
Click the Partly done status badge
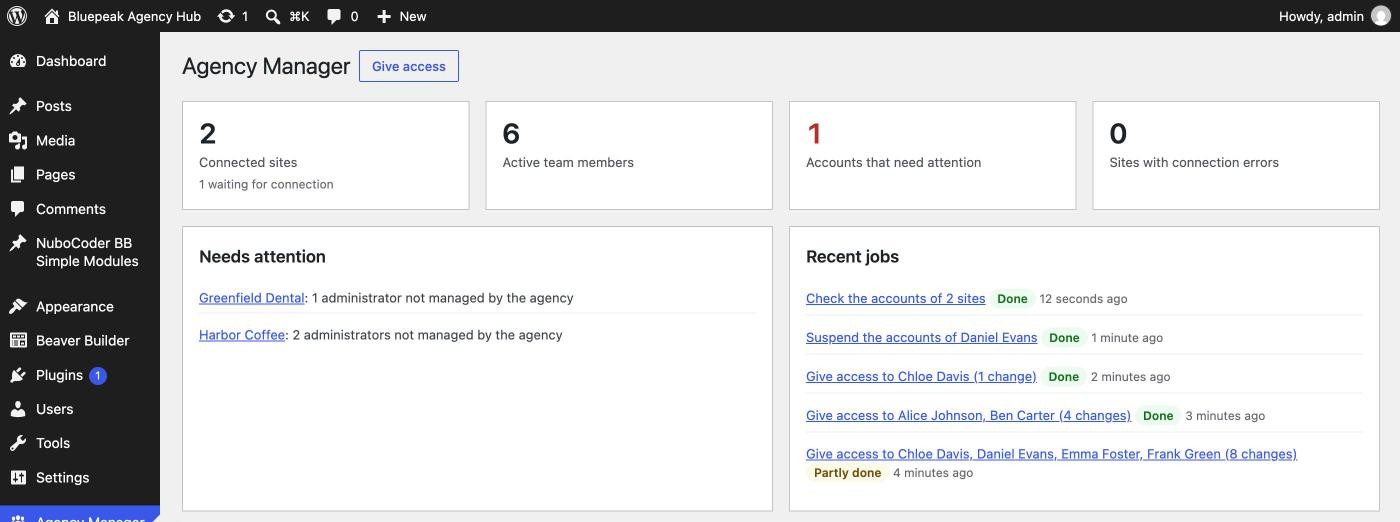847,473
